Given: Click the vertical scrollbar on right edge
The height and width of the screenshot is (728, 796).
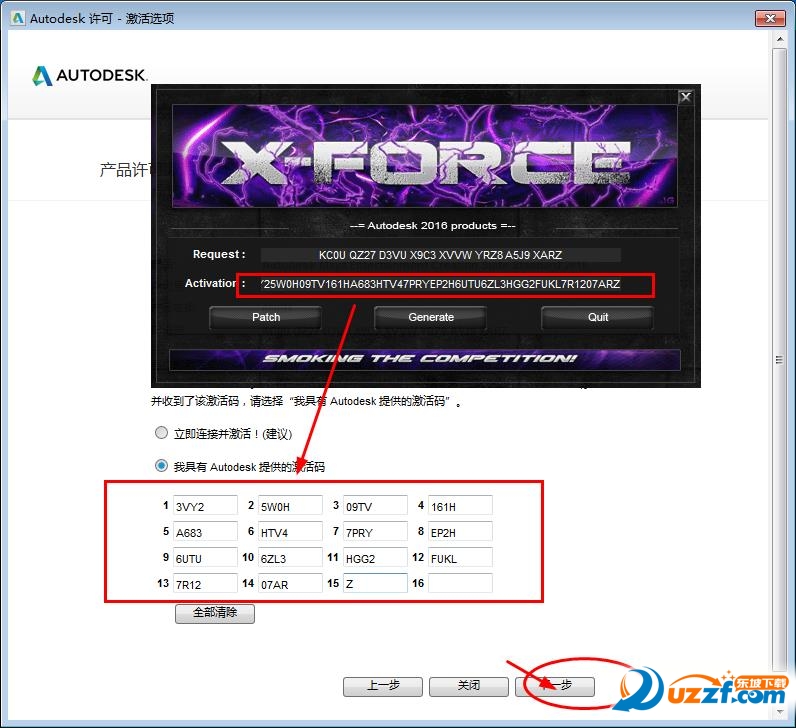Looking at the screenshot, I should tap(779, 360).
